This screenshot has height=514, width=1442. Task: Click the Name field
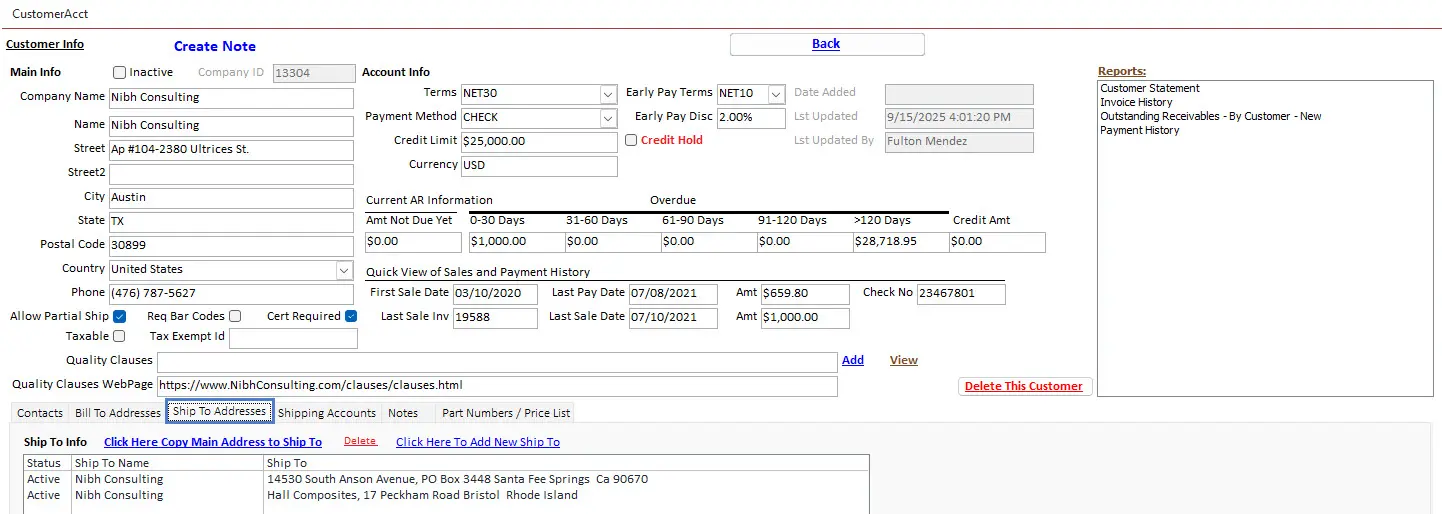(231, 126)
